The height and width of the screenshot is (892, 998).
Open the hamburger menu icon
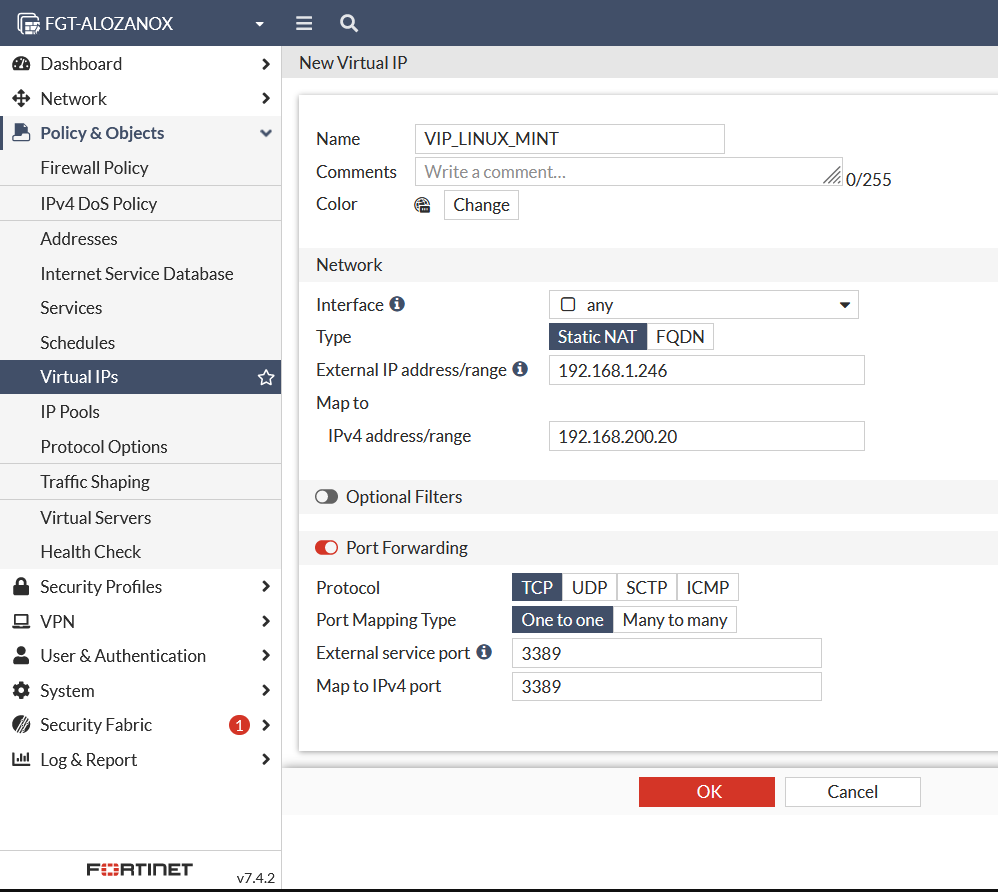[x=303, y=22]
